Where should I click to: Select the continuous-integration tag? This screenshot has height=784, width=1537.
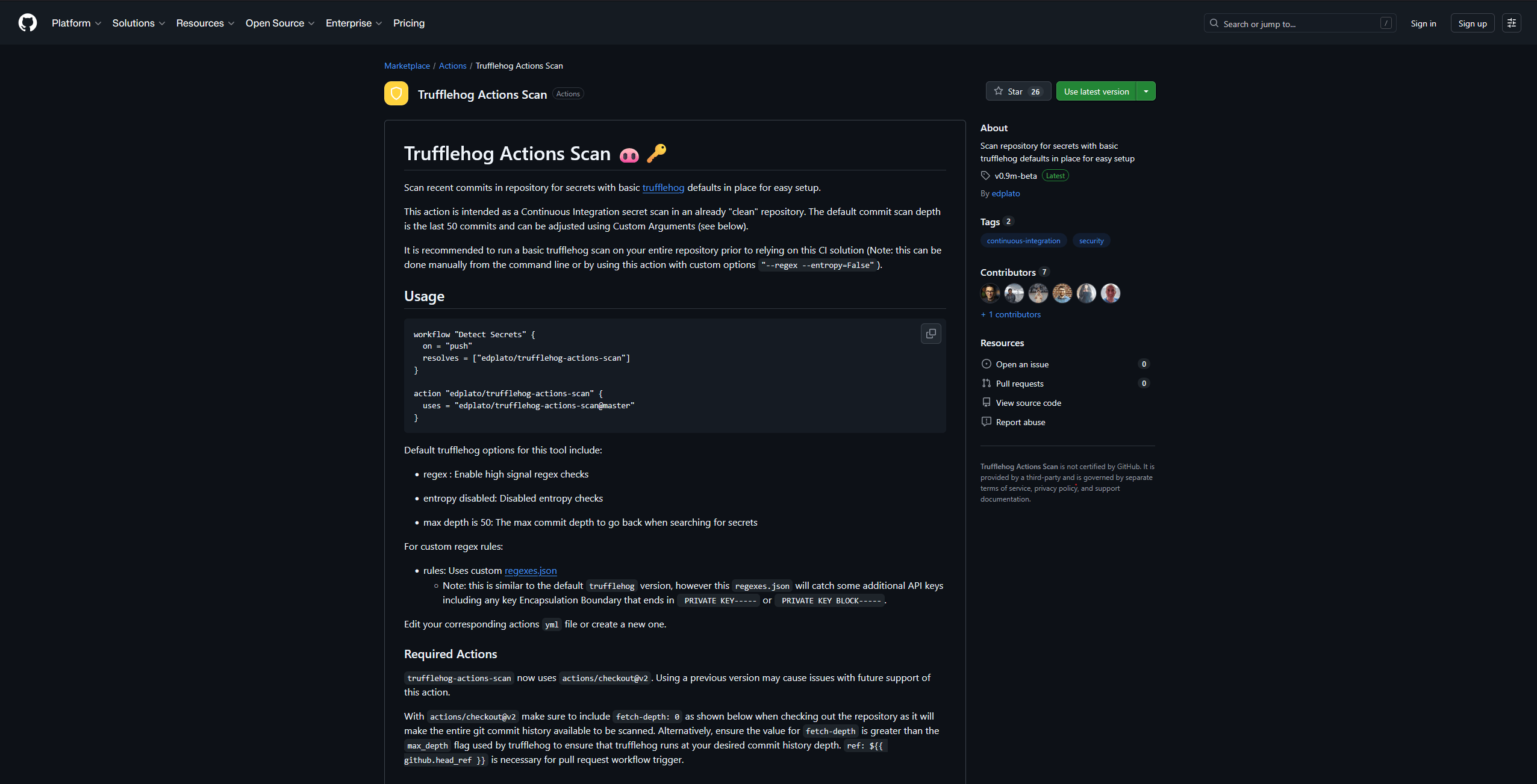(1024, 241)
